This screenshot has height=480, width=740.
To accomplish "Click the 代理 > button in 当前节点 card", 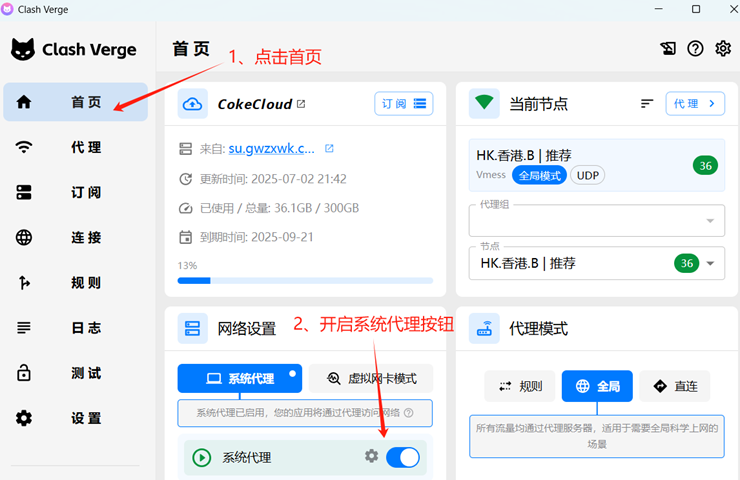I will coord(695,103).
